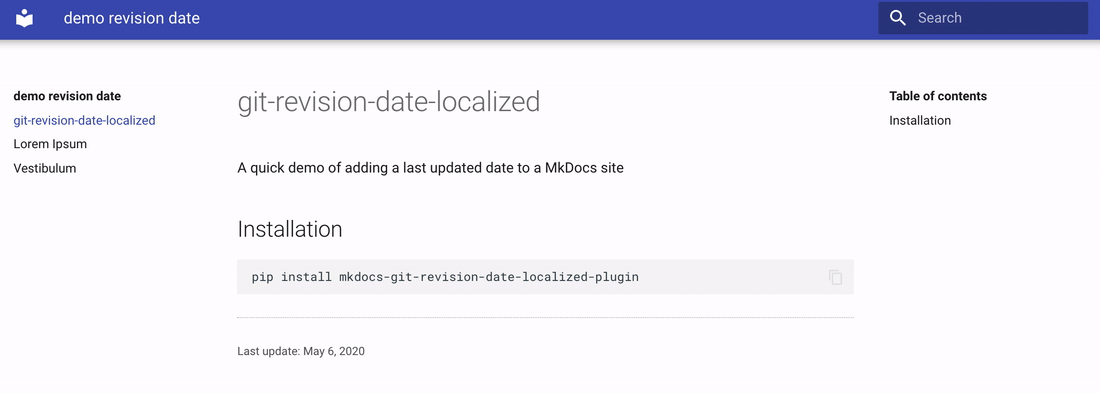This screenshot has height=393, width=1100.
Task: Click the dotted divider above Last update
Action: 545,318
